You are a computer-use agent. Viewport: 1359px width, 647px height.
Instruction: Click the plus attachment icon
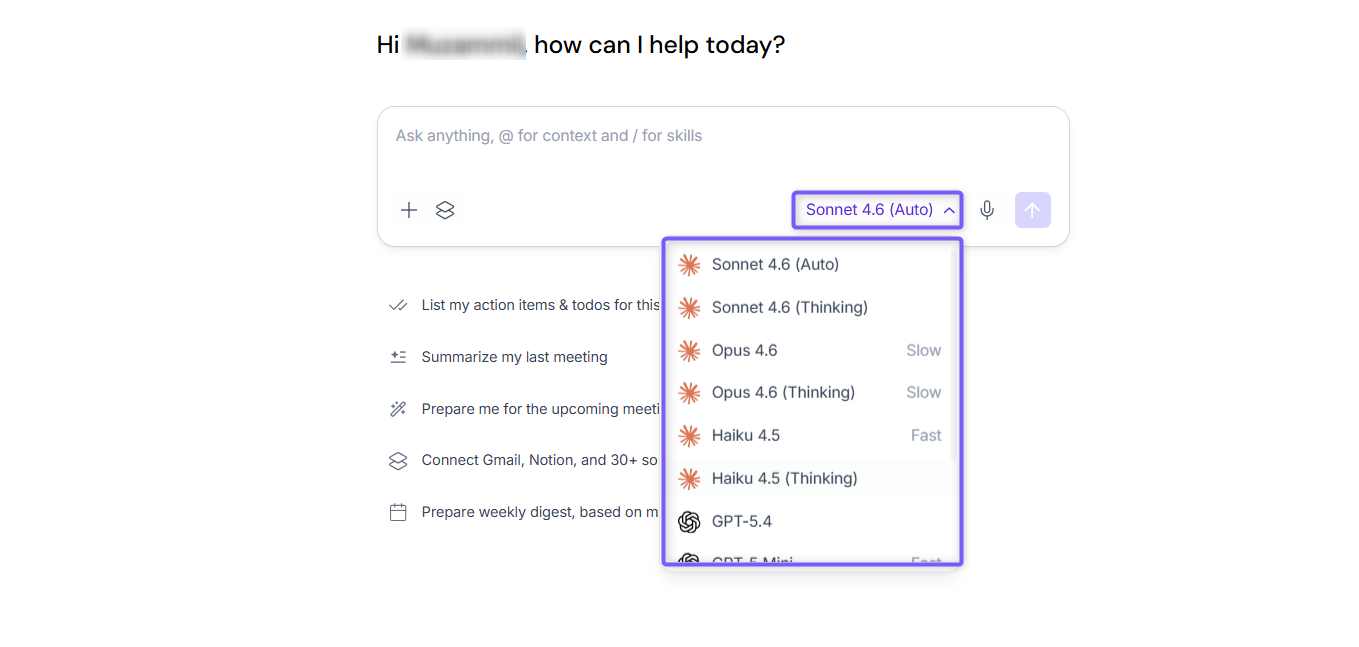pos(408,210)
